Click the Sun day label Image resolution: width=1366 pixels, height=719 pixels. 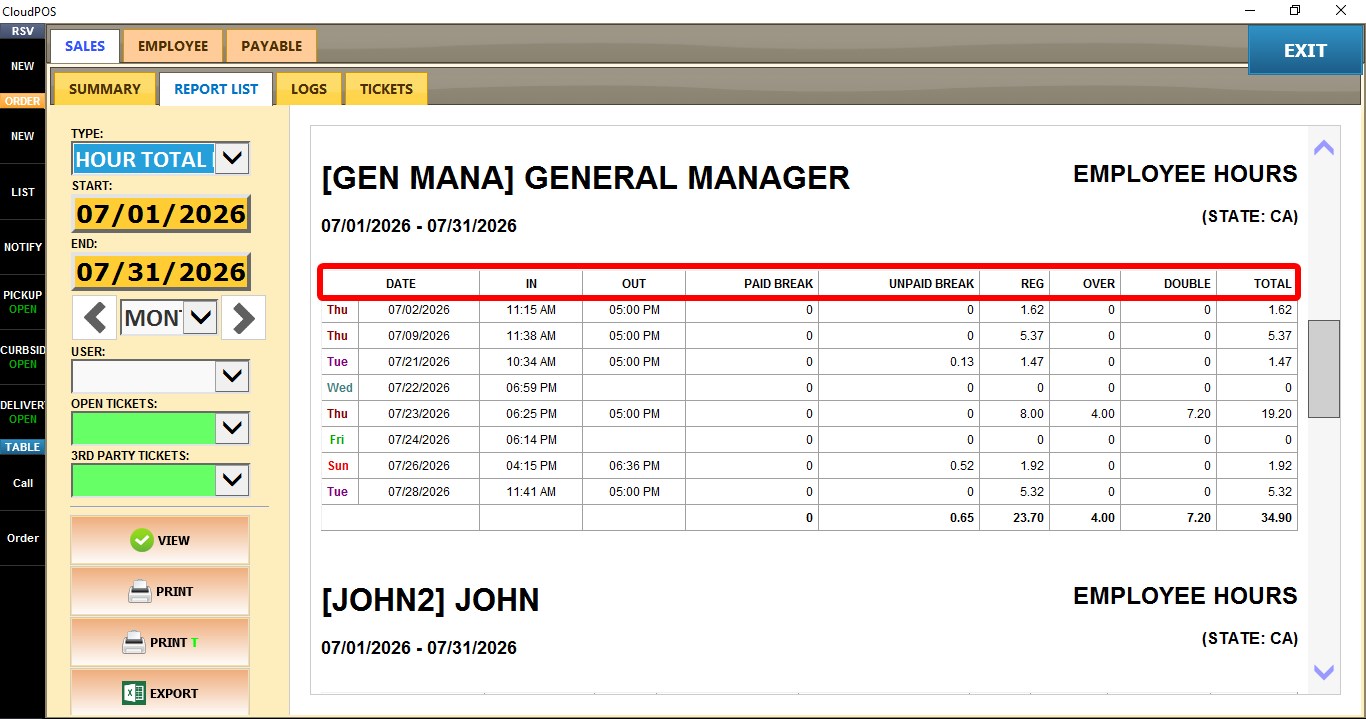point(338,466)
